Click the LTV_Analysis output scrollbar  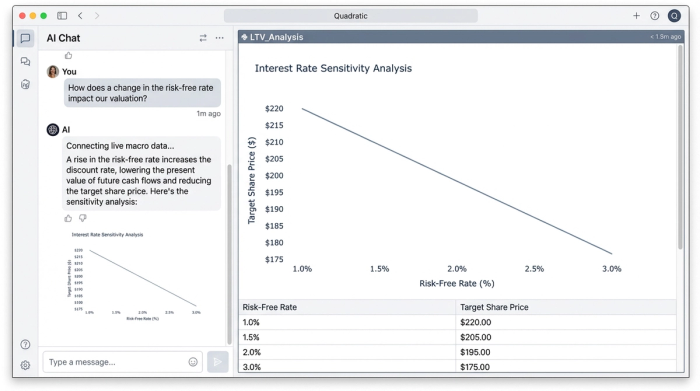pyautogui.click(x=680, y=147)
